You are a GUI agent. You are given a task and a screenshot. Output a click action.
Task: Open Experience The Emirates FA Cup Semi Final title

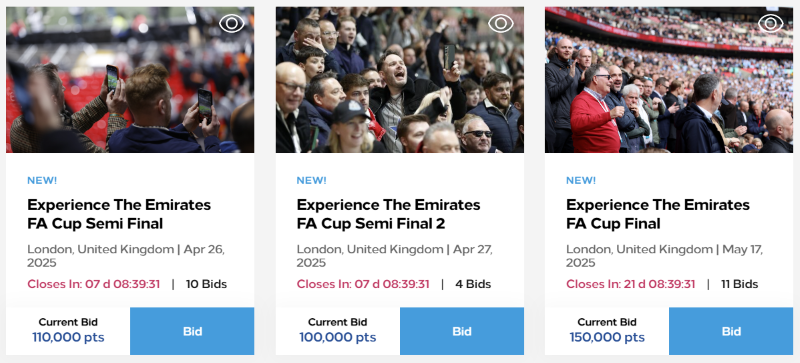click(119, 214)
